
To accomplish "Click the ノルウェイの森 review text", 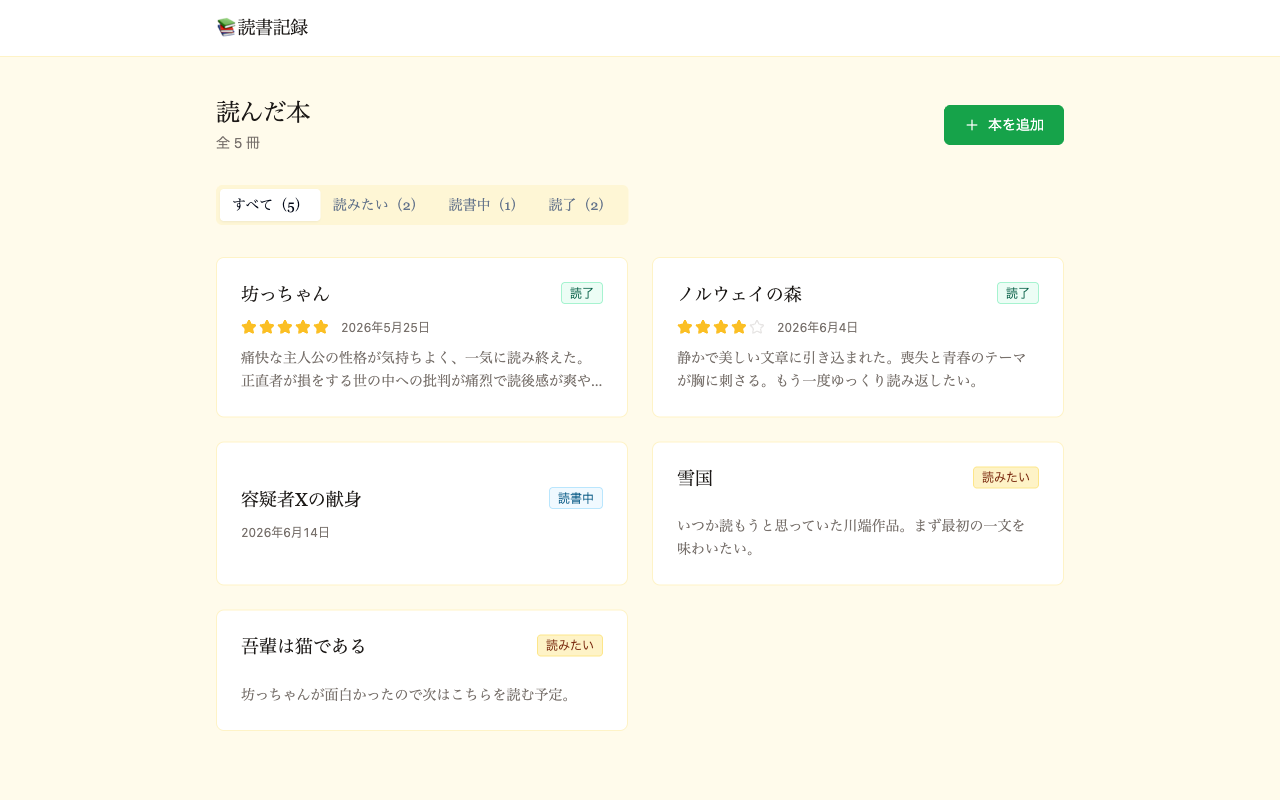I will point(852,369).
